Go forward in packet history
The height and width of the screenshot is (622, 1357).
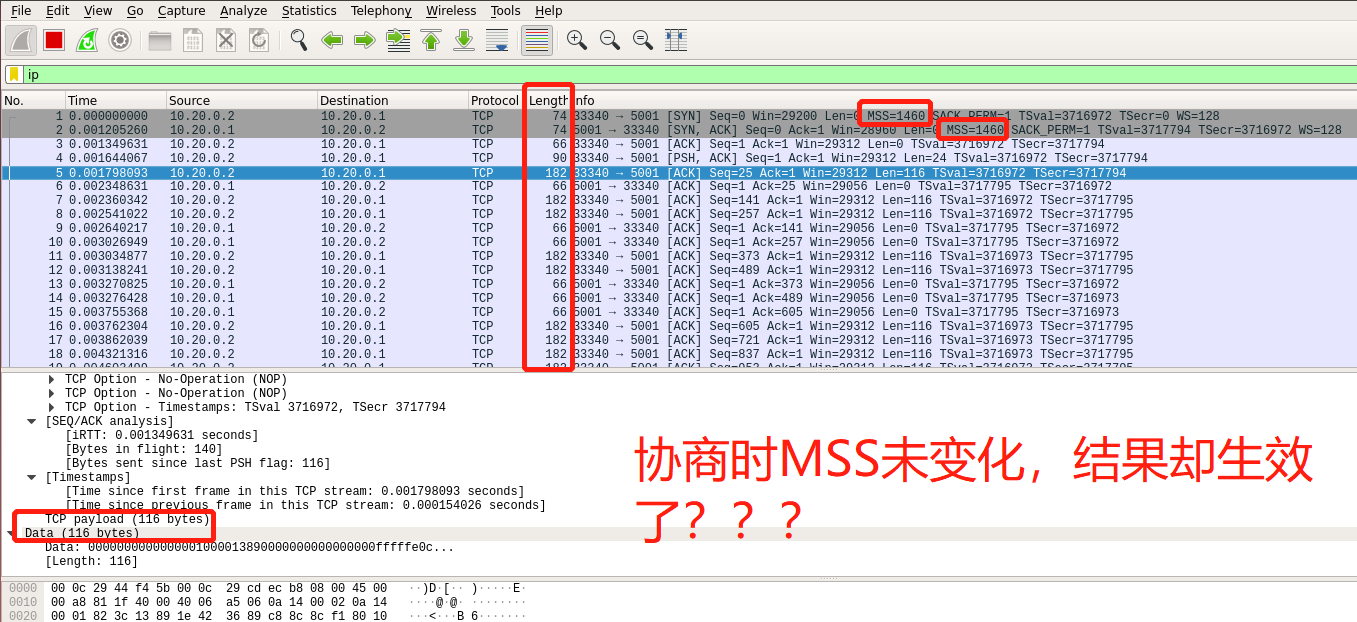pyautogui.click(x=364, y=40)
